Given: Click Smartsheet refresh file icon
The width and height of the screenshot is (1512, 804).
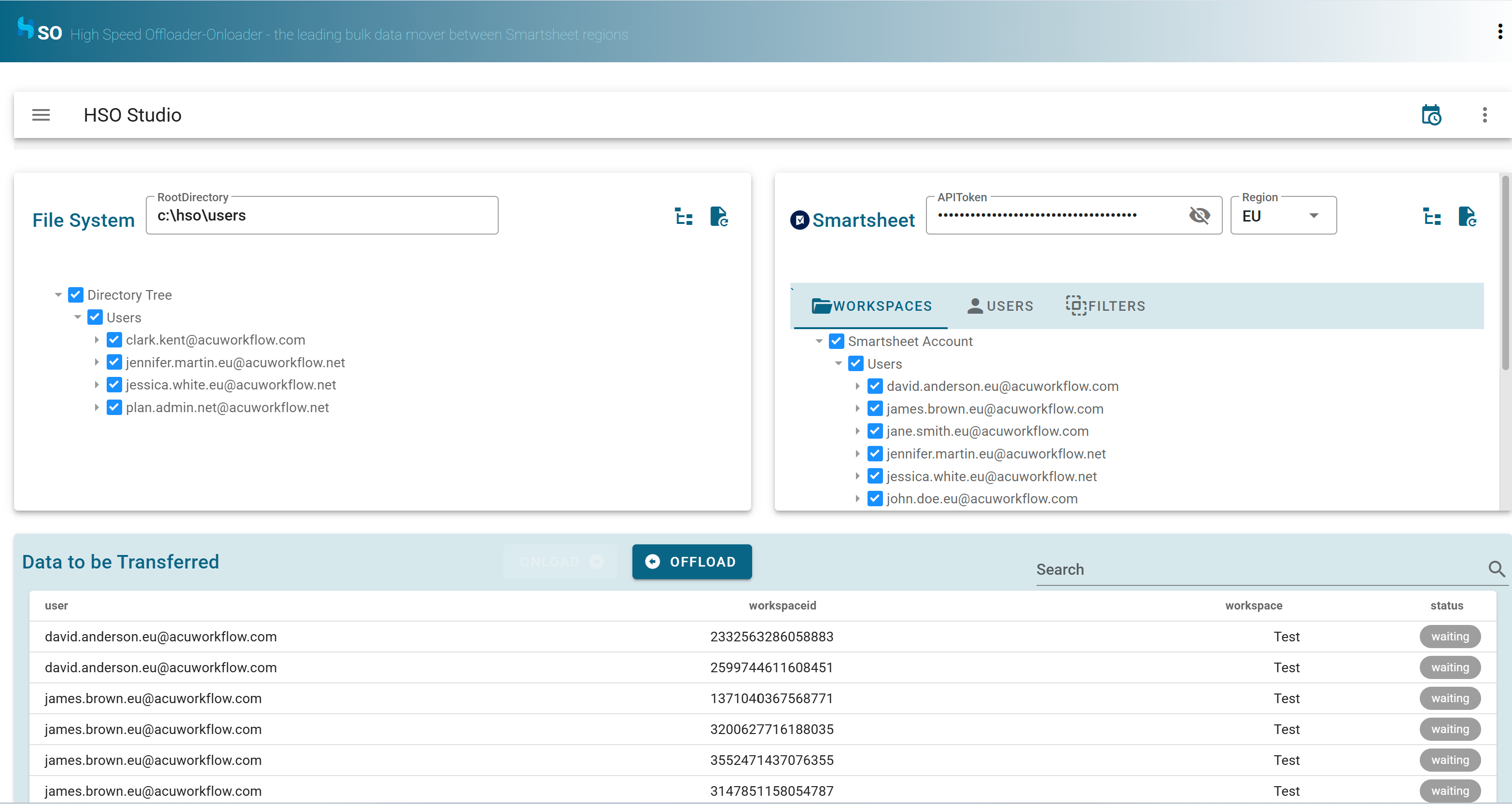Looking at the screenshot, I should click(1467, 217).
